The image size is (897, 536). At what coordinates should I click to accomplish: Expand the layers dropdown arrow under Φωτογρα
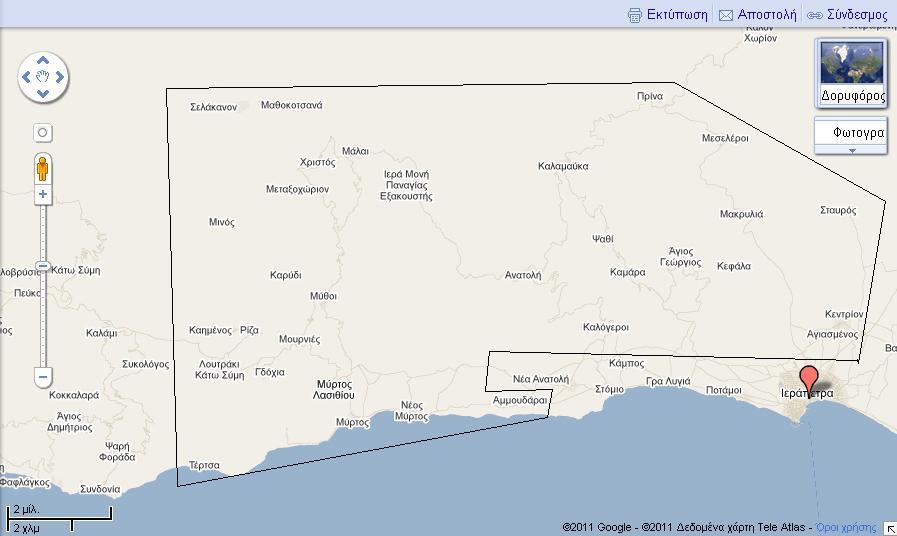[852, 150]
